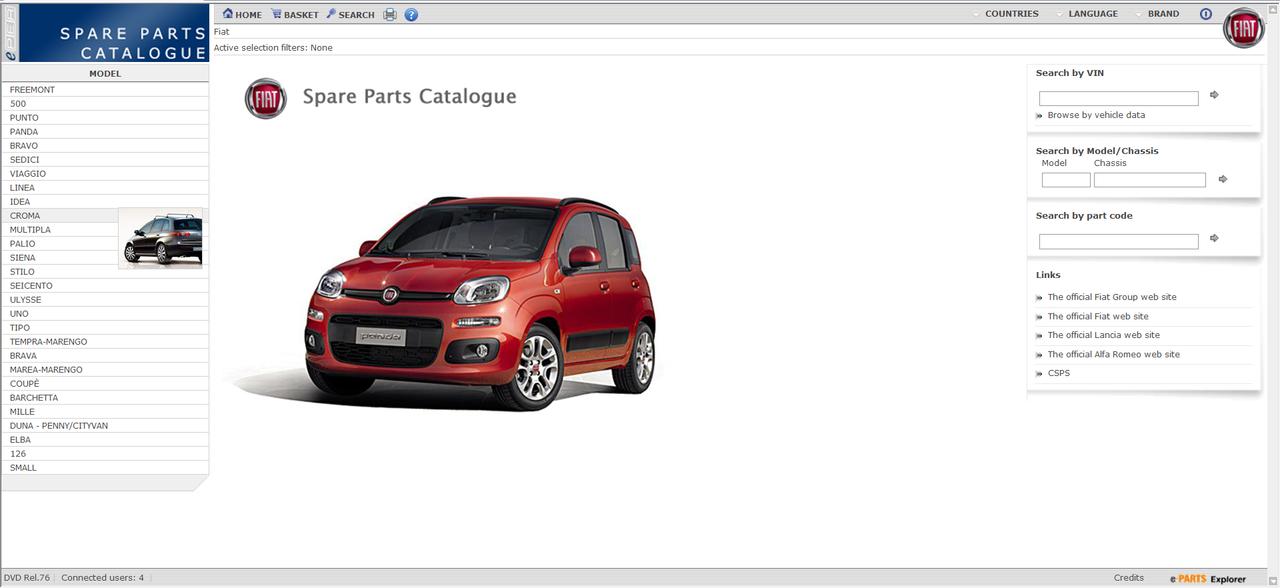1280x588 pixels.
Task: Select PANDA model
Action: [x=105, y=132]
